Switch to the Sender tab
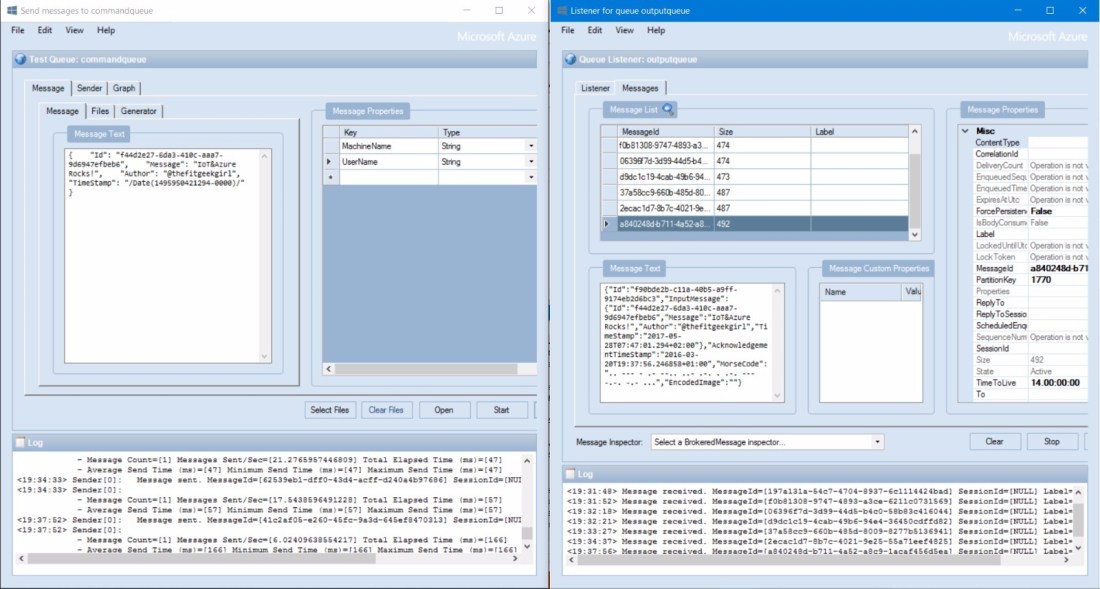The width and height of the screenshot is (1100, 589). coord(89,88)
